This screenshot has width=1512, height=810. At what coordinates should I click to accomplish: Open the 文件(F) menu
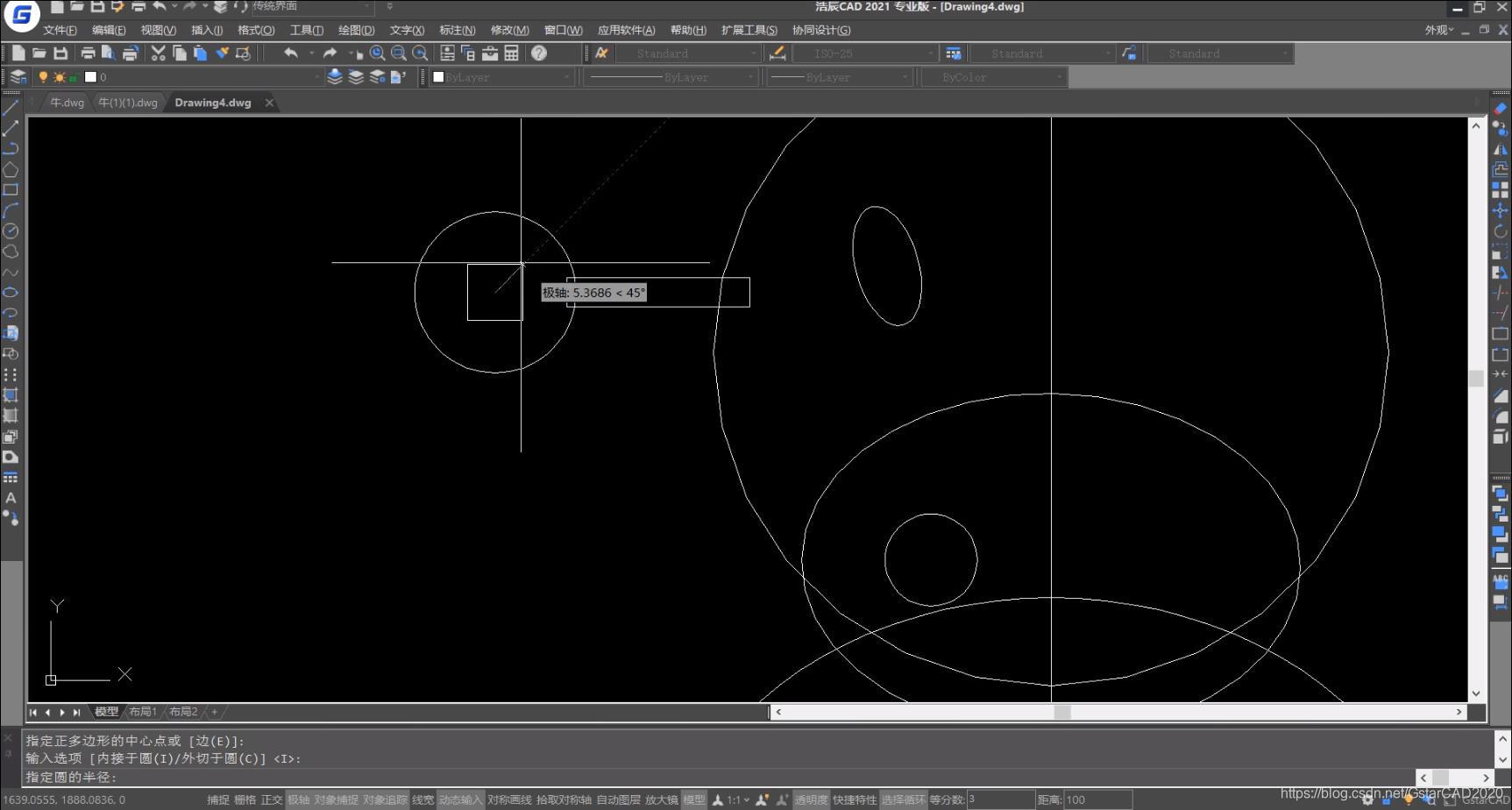coord(60,30)
